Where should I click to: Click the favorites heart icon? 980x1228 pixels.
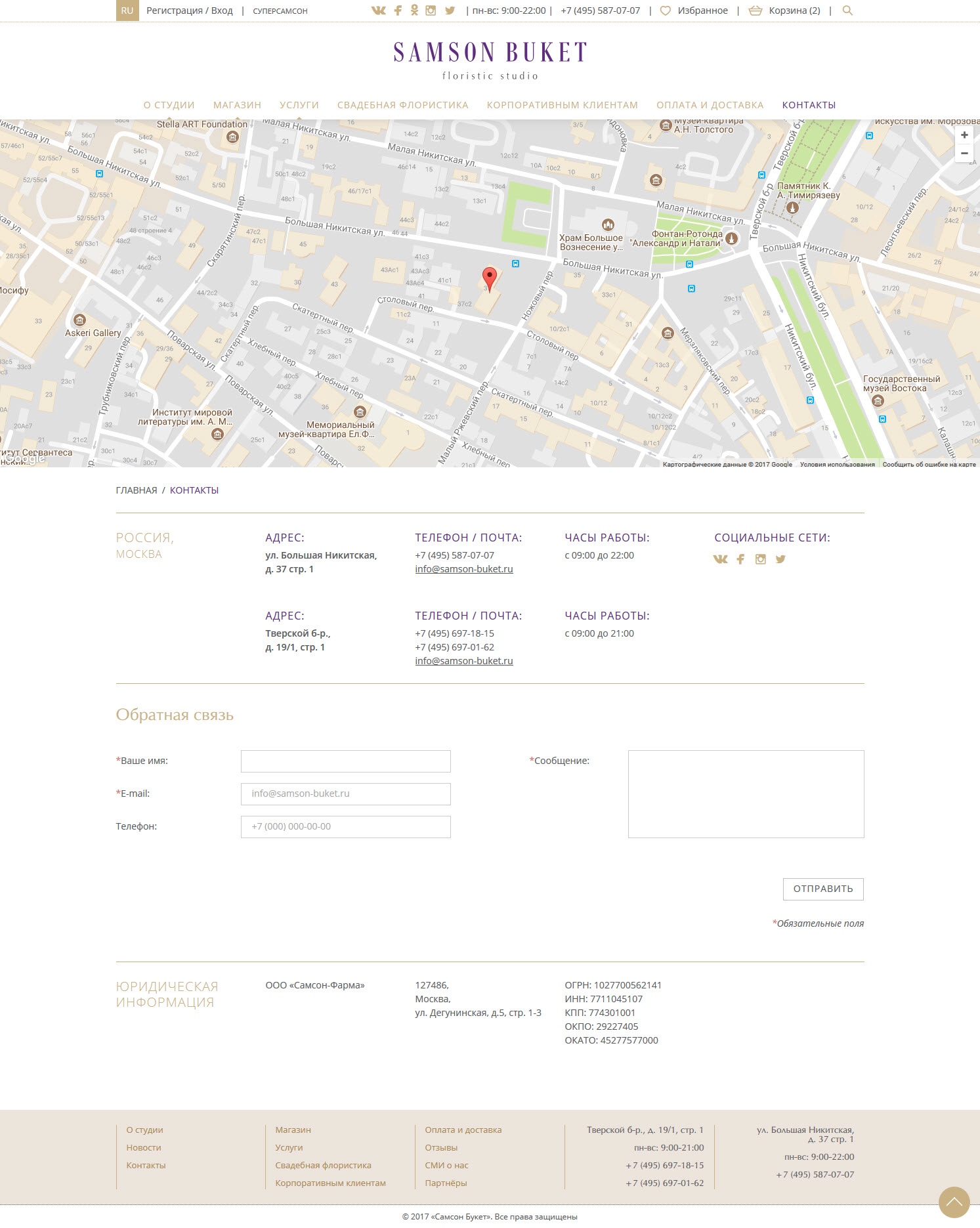(665, 11)
